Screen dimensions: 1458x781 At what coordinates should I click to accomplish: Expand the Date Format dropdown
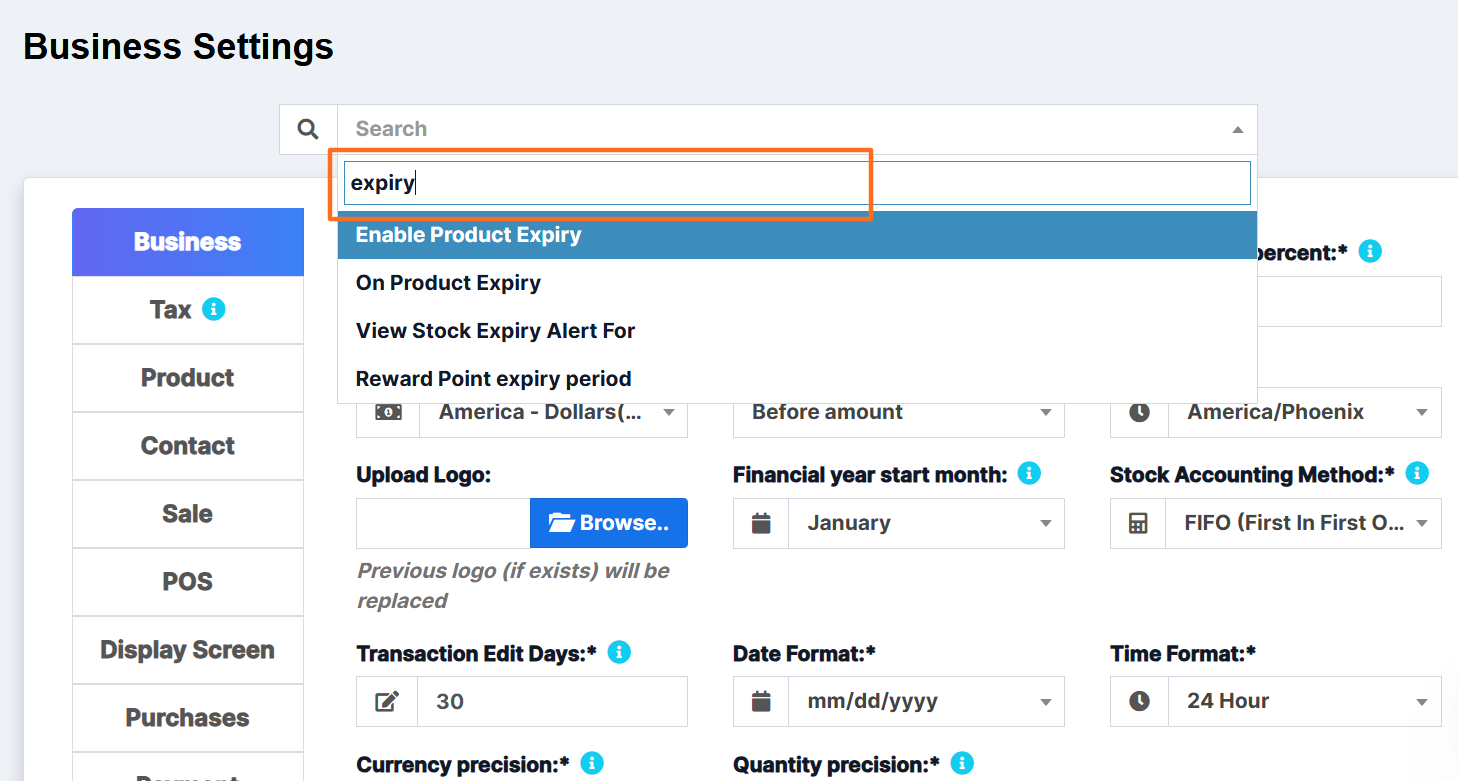926,701
